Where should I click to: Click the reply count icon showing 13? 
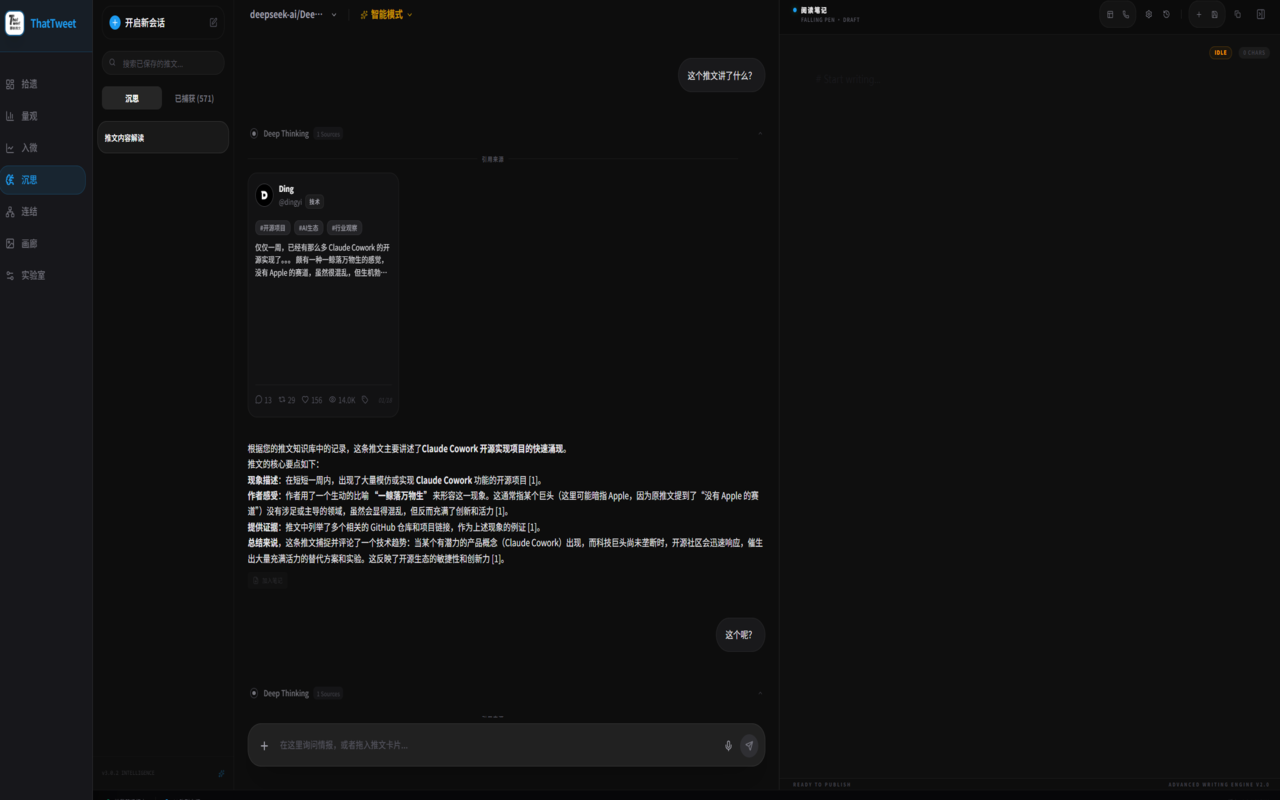259,400
